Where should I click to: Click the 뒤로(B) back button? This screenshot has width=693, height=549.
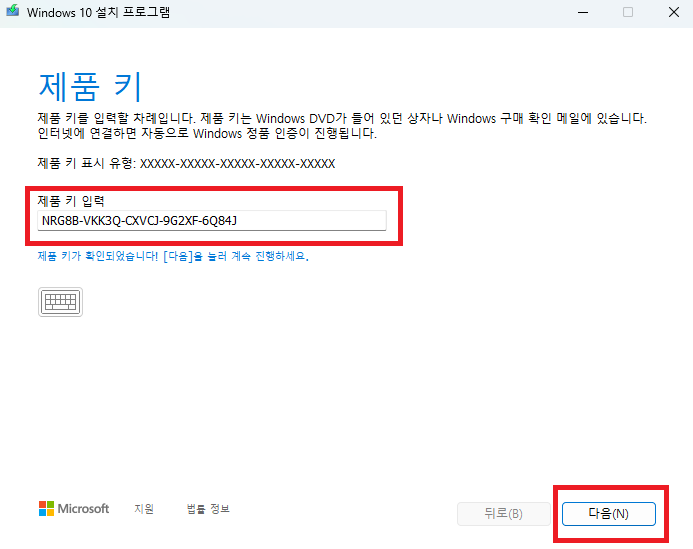pos(503,514)
